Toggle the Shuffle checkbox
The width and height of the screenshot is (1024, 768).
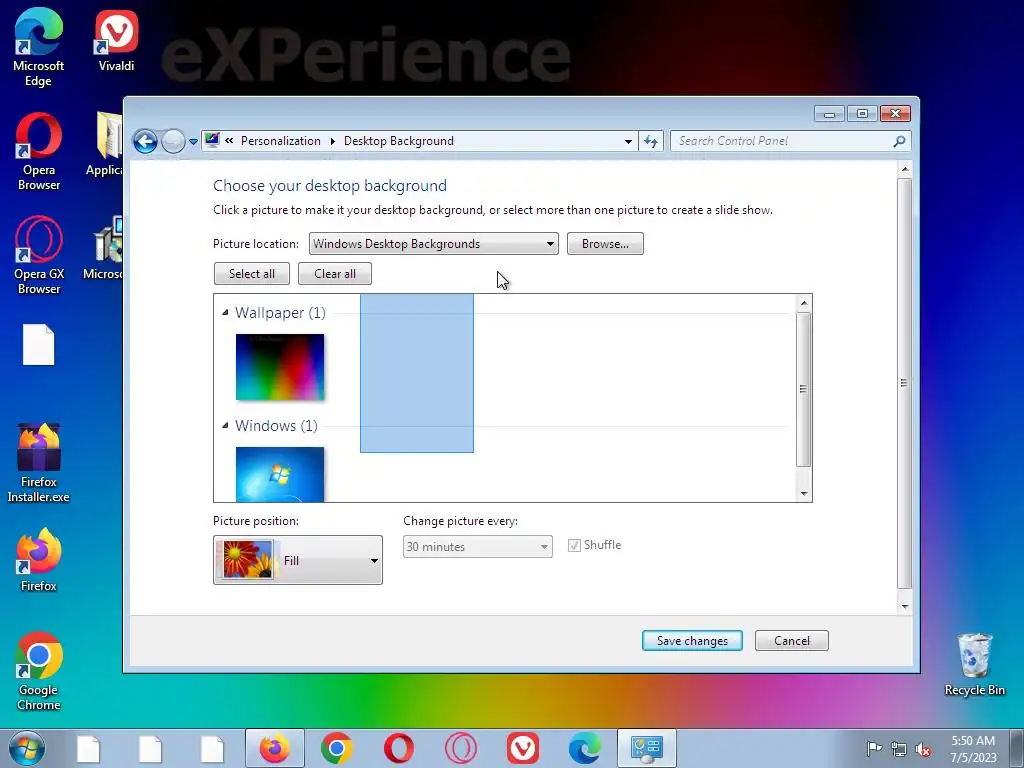[574, 545]
